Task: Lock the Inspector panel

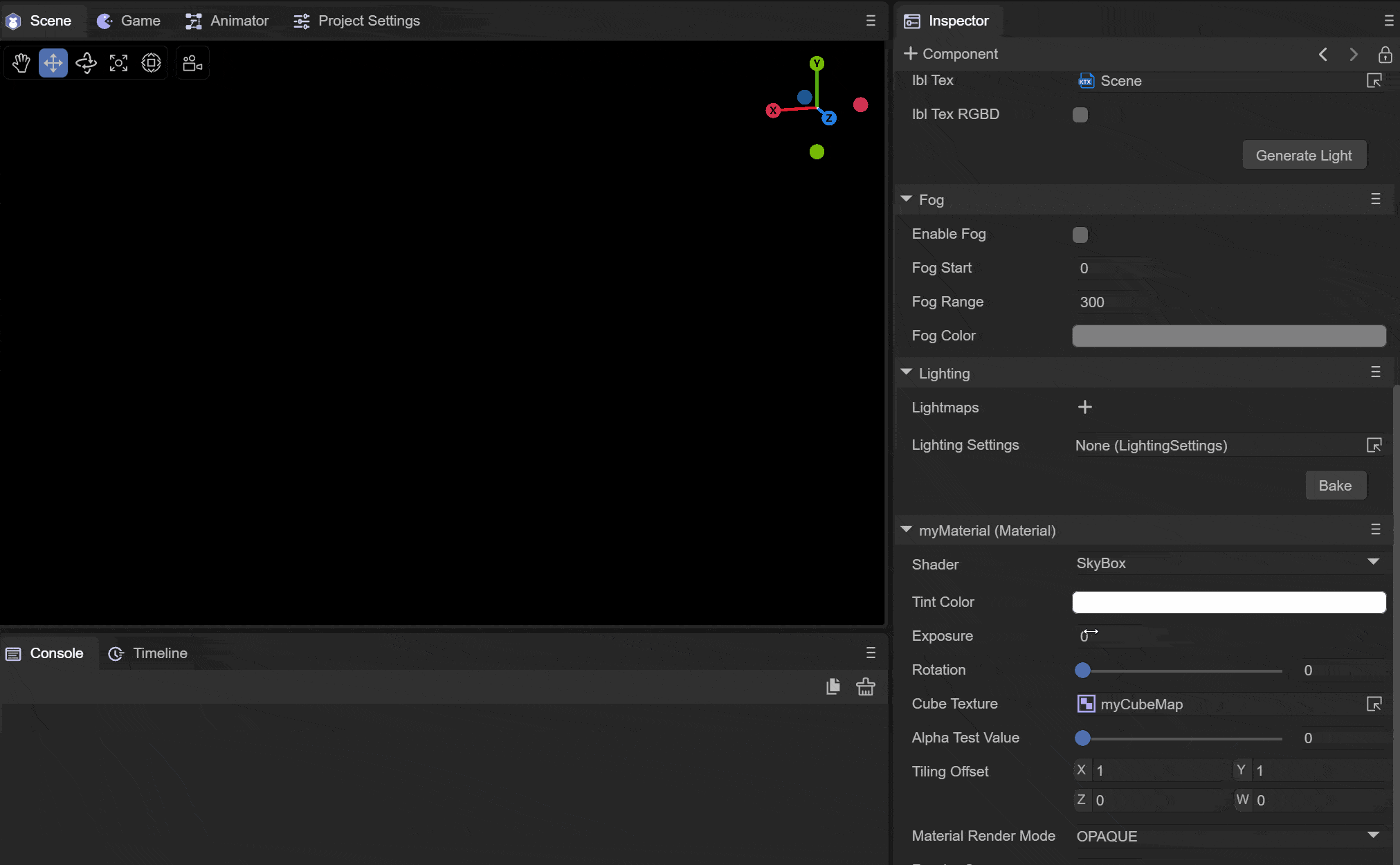Action: point(1385,54)
